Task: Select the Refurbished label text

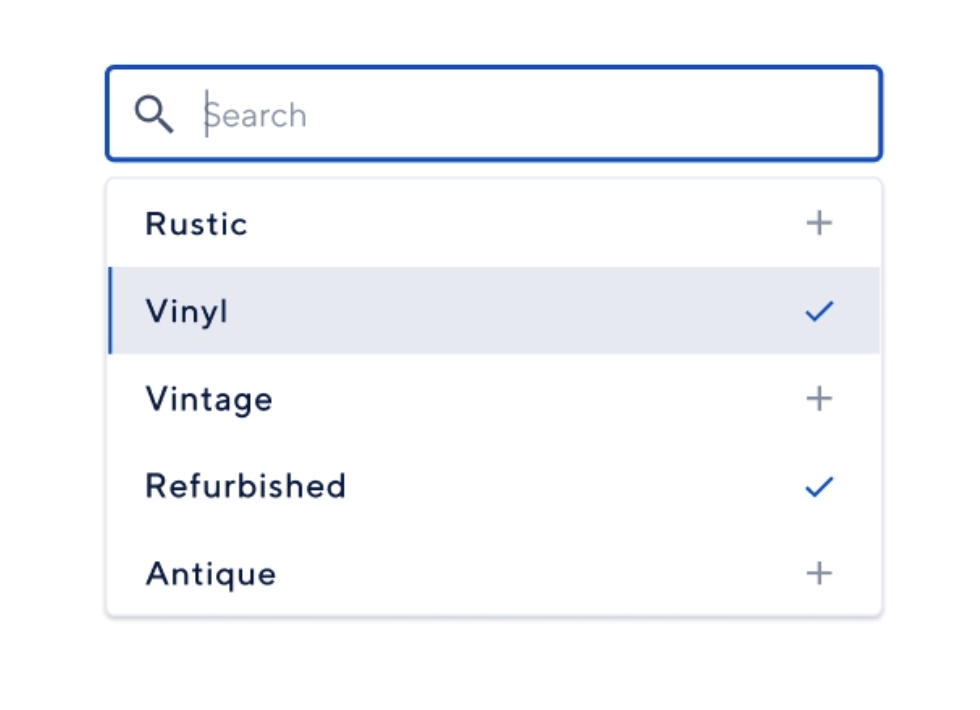Action: (x=246, y=487)
